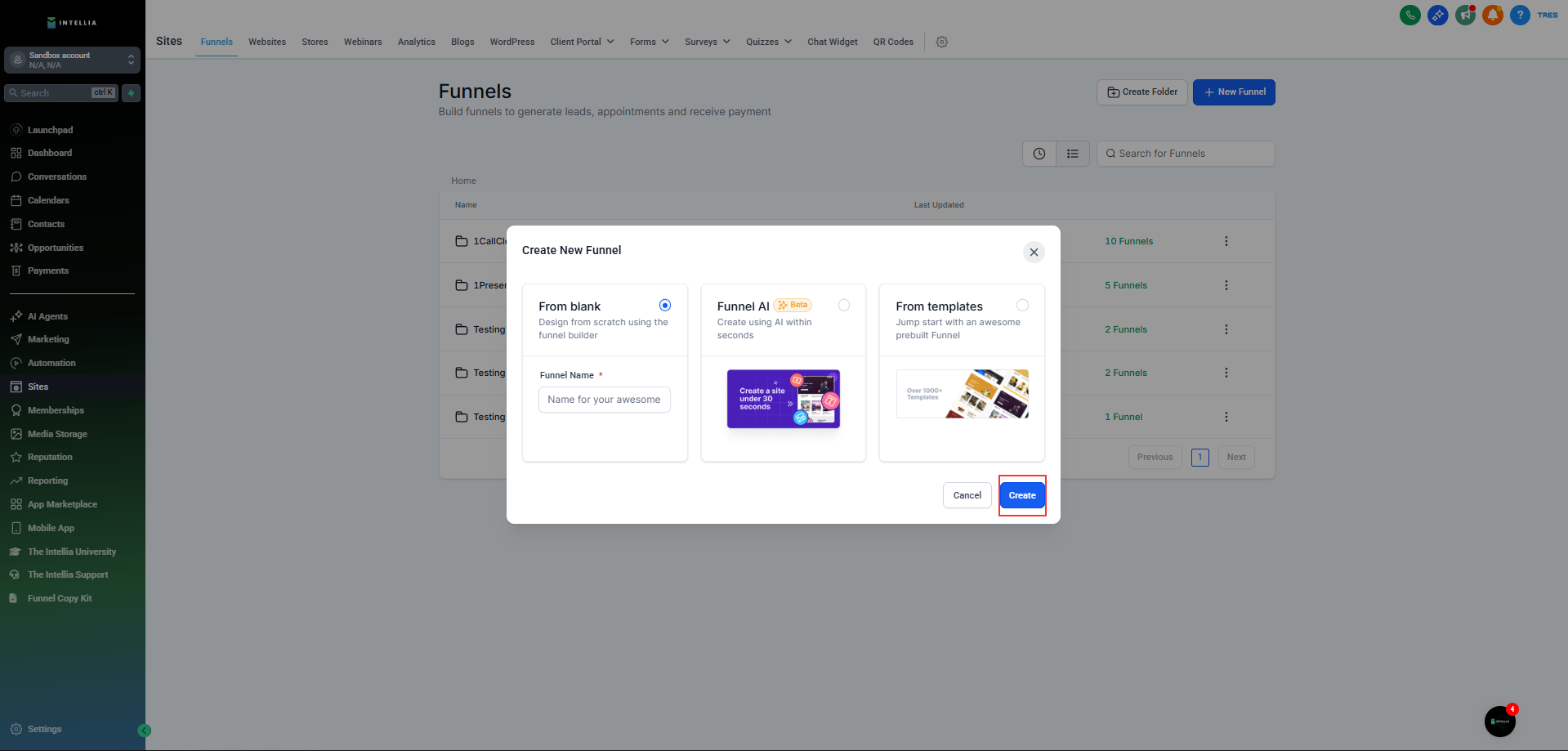This screenshot has height=751, width=1568.
Task: Click the Create Folder button
Action: [1142, 92]
